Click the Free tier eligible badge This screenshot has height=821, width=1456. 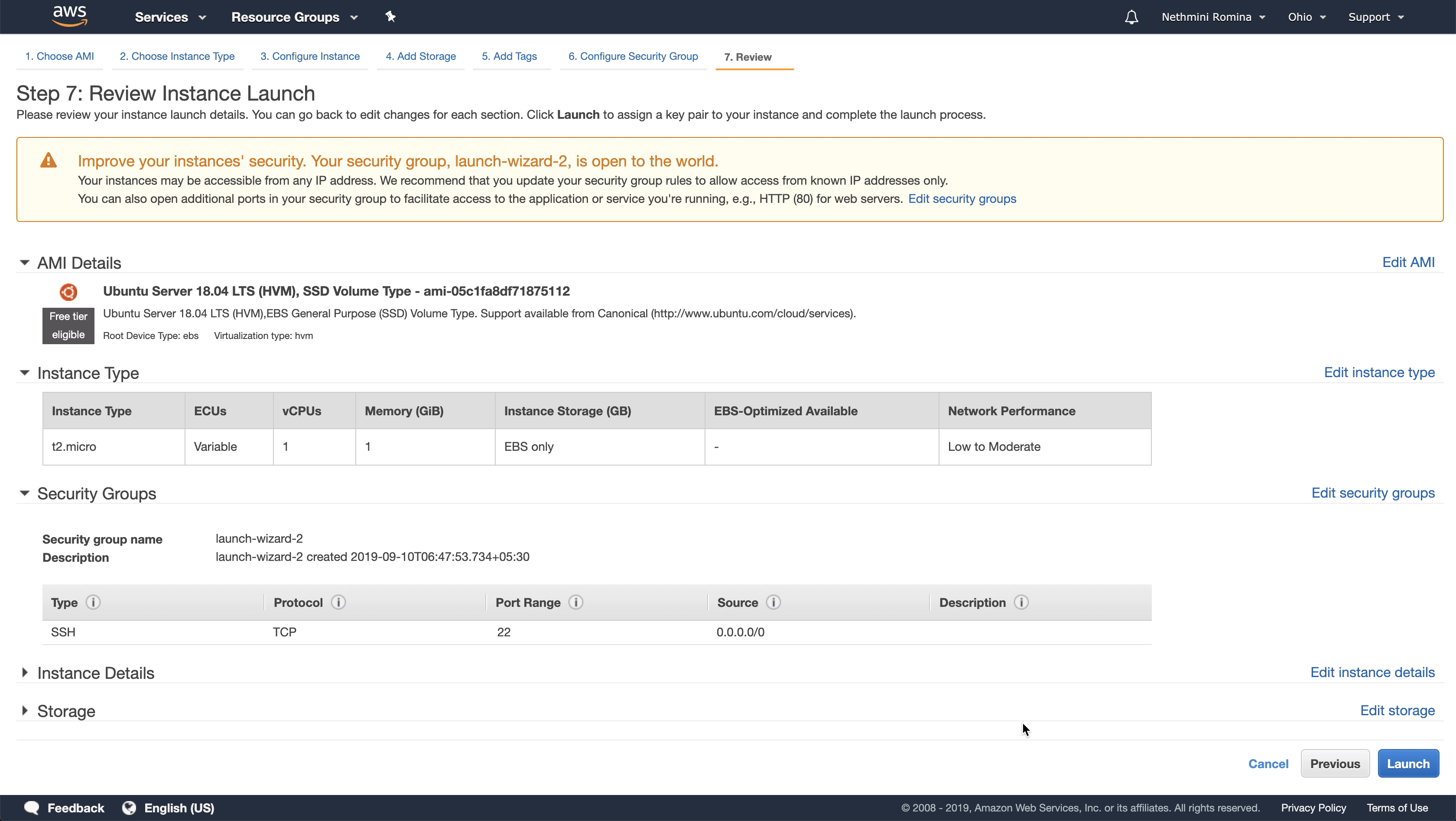pos(68,326)
